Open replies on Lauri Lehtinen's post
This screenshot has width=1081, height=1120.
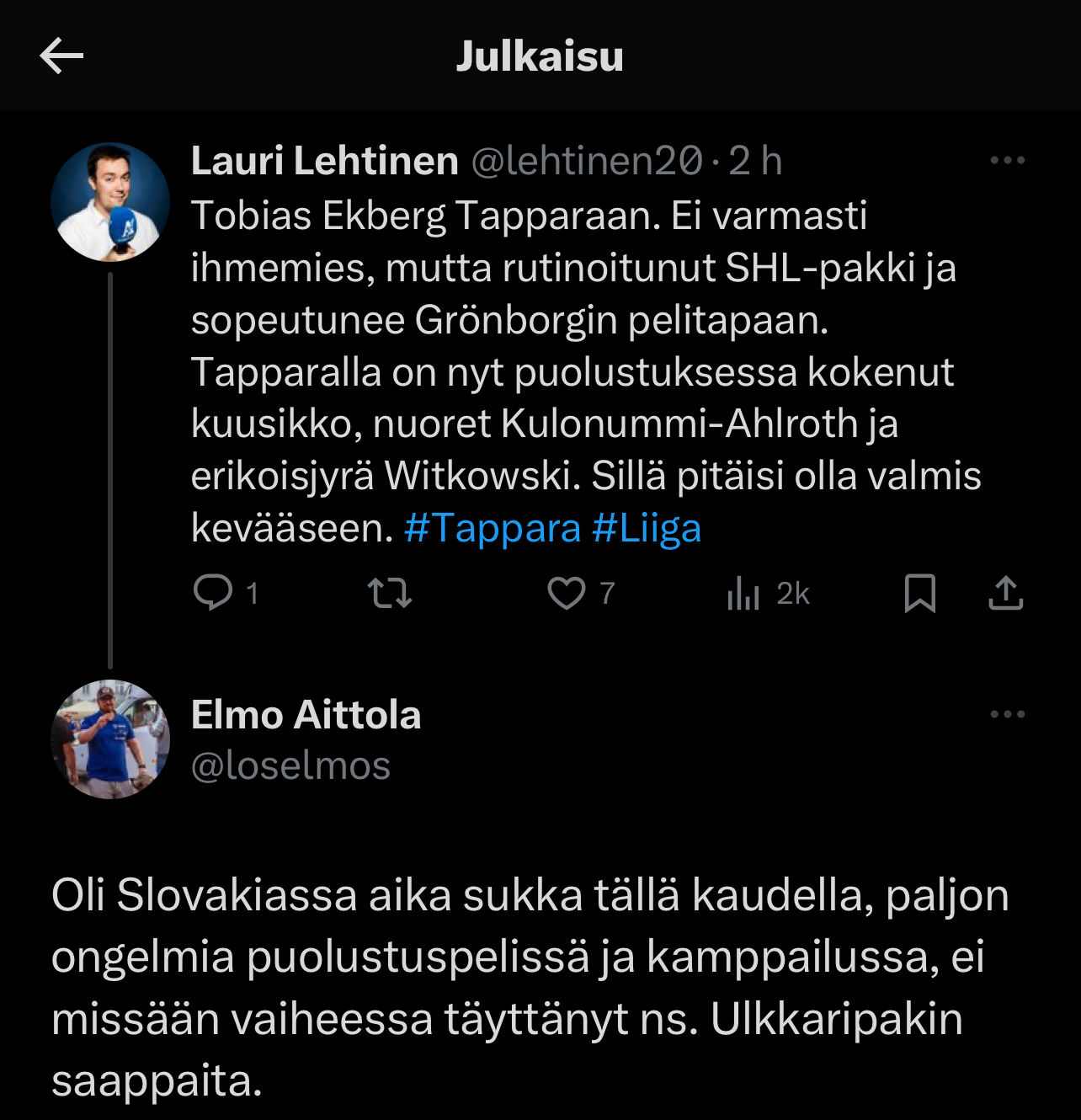point(214,592)
